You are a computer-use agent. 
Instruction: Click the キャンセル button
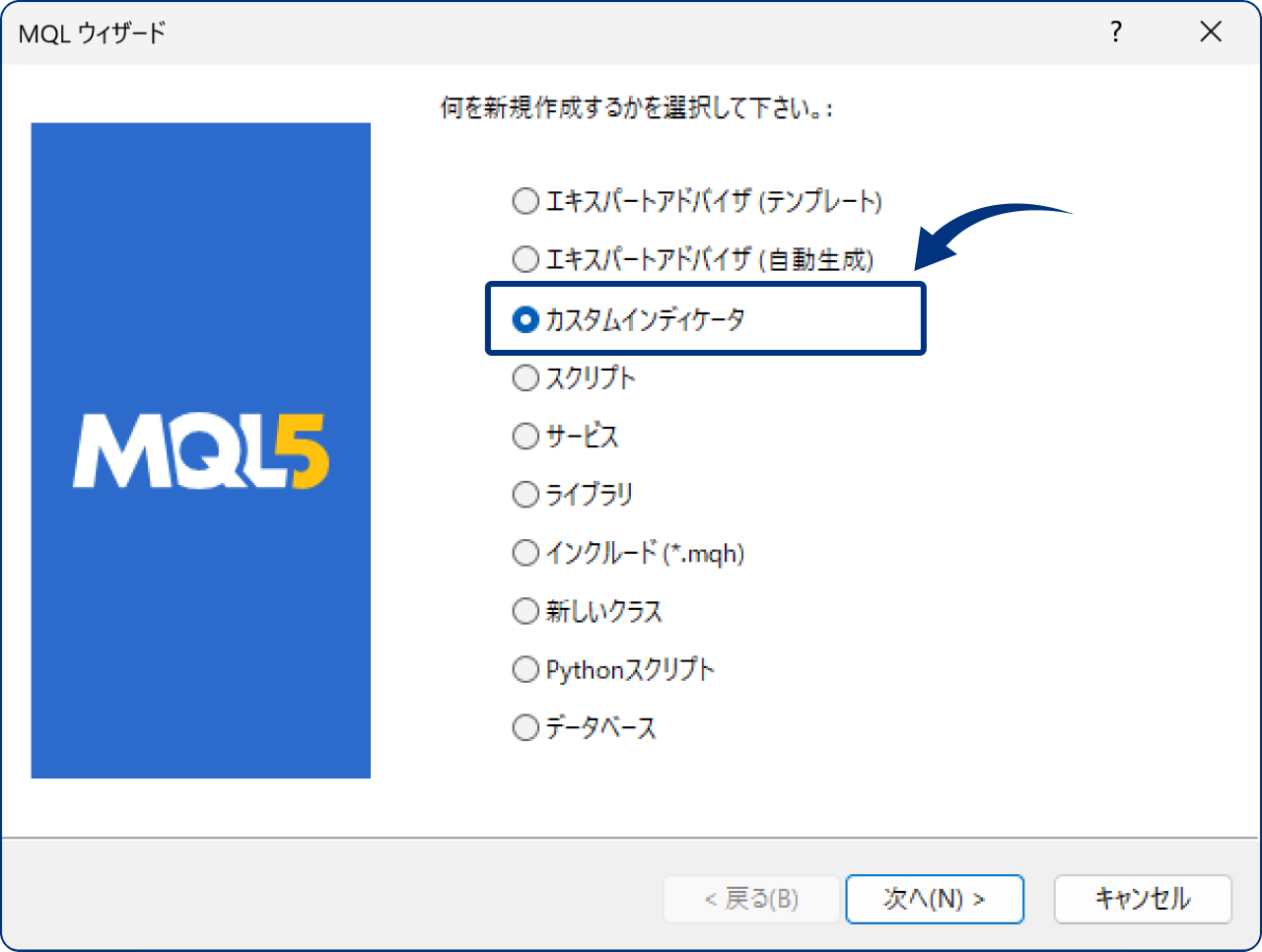point(1143,899)
